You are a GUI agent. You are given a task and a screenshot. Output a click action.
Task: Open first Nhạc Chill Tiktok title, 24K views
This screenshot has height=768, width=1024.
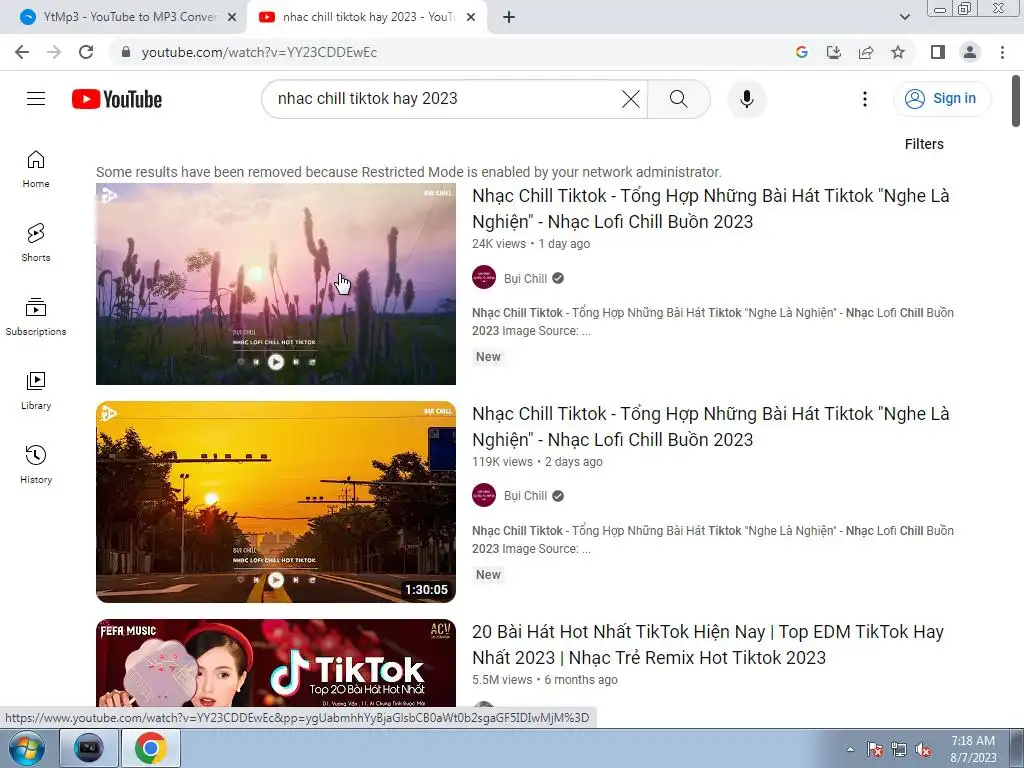[x=711, y=208]
